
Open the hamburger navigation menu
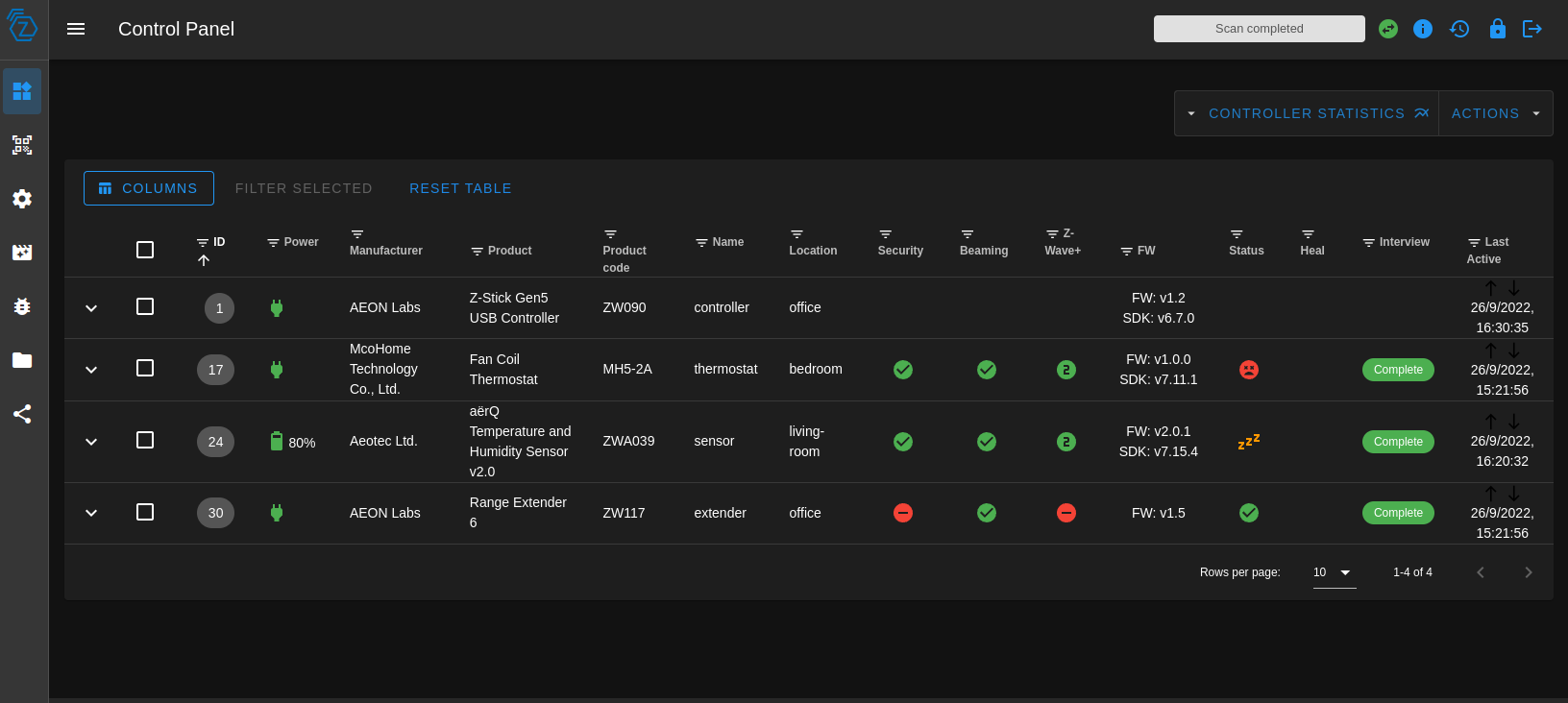pyautogui.click(x=76, y=29)
